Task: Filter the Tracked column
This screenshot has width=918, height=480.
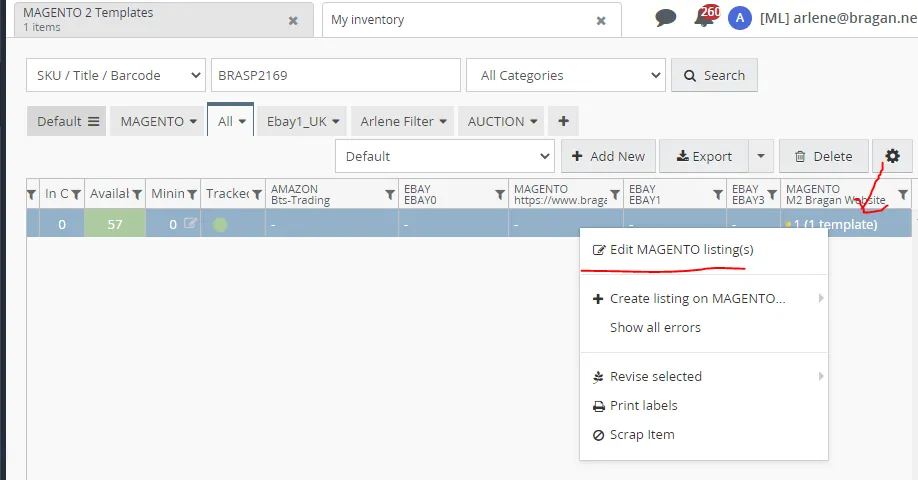Action: (x=256, y=195)
